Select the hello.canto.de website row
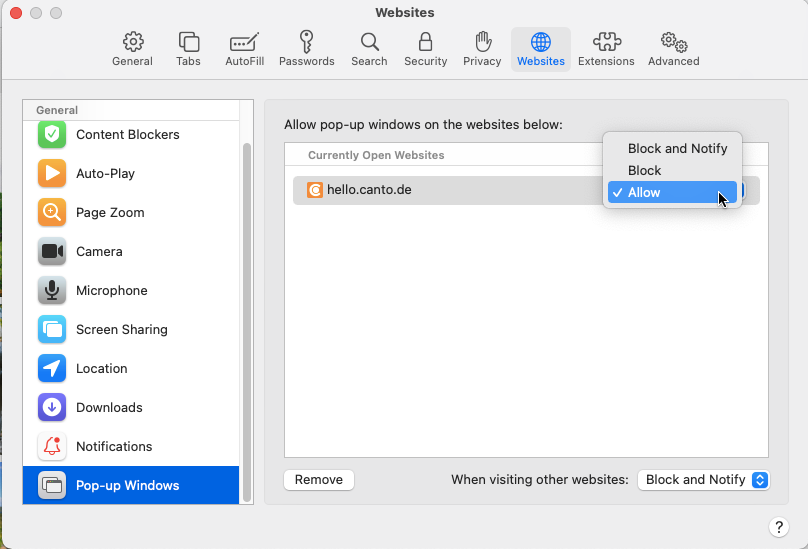The width and height of the screenshot is (808, 549). [x=526, y=190]
